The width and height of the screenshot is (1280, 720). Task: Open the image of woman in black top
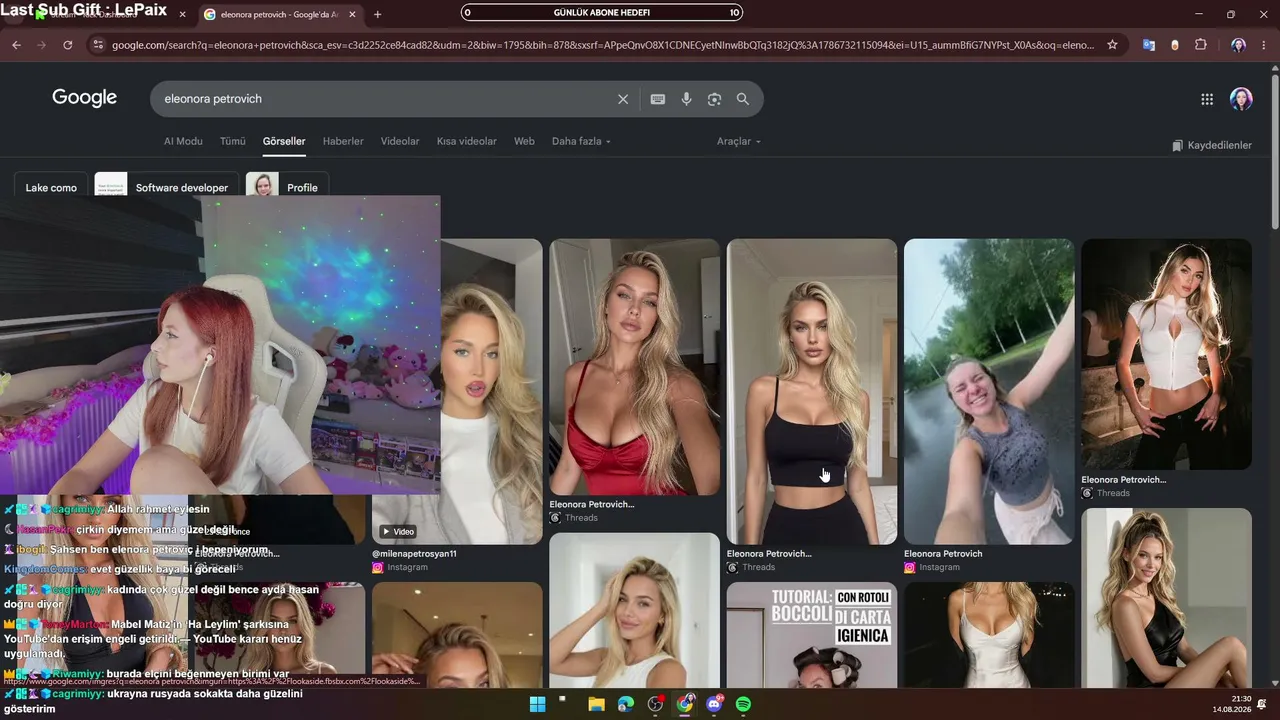point(812,391)
